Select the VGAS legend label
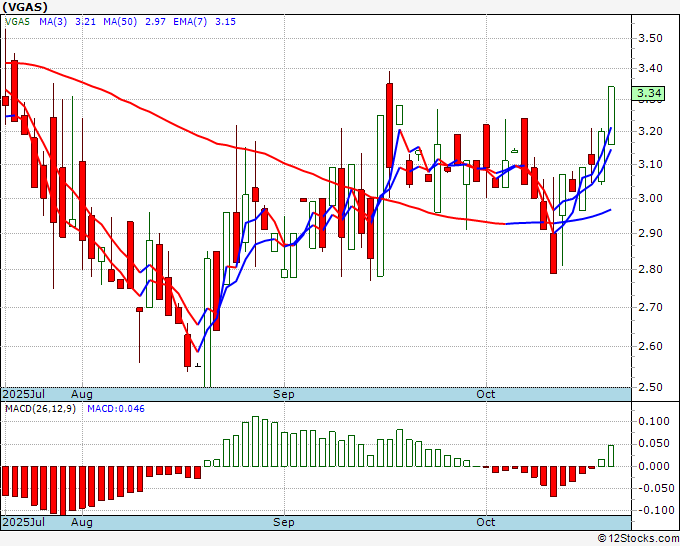 pyautogui.click(x=17, y=22)
